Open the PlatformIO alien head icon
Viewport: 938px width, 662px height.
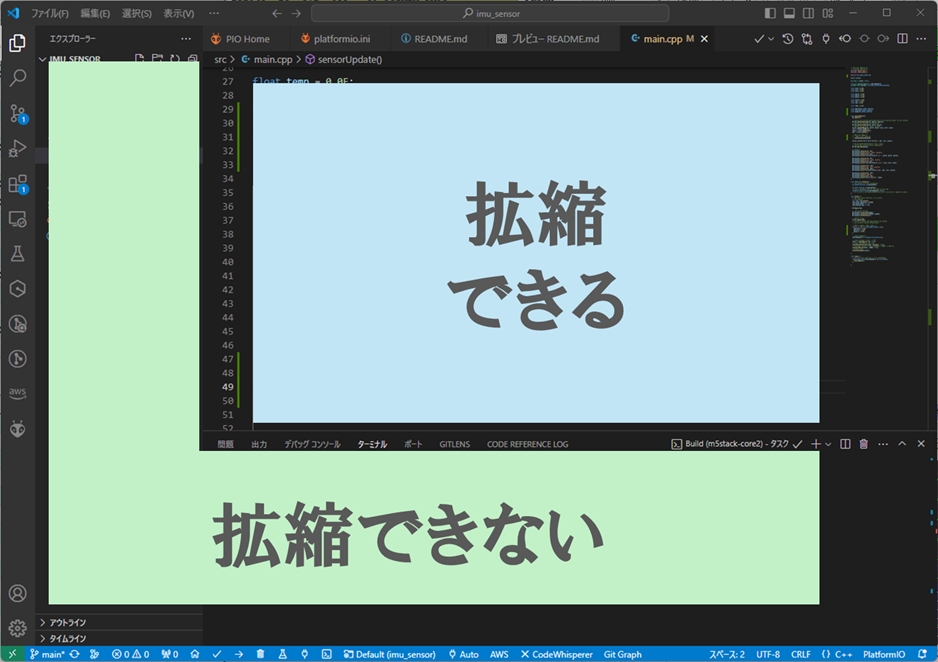pyautogui.click(x=17, y=428)
